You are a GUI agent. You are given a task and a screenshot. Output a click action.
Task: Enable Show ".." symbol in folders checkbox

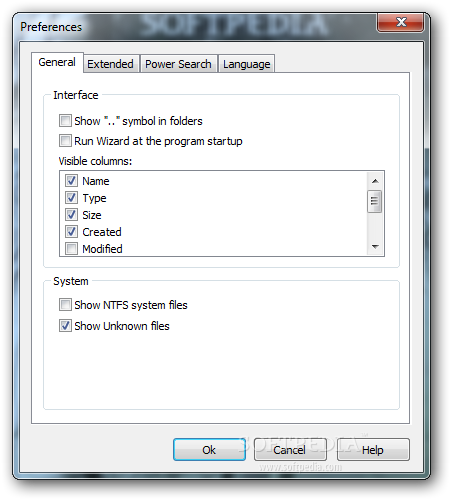65,121
